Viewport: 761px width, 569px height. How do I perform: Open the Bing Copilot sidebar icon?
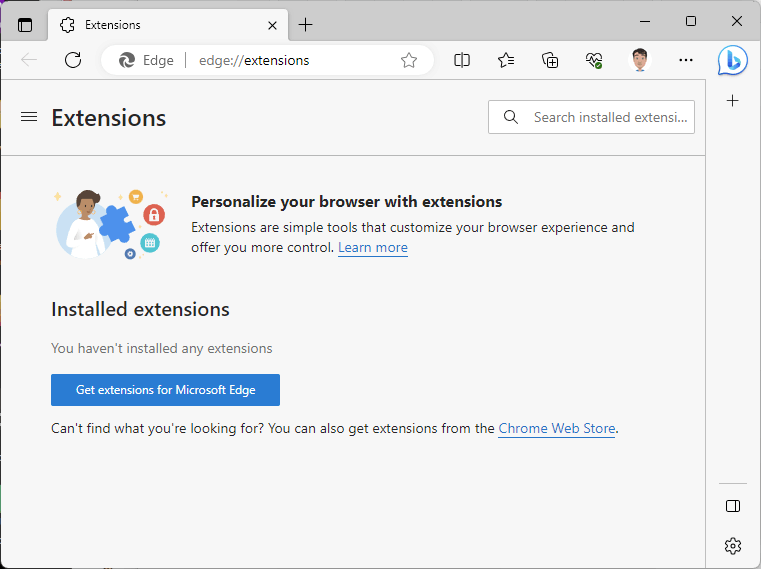732,60
